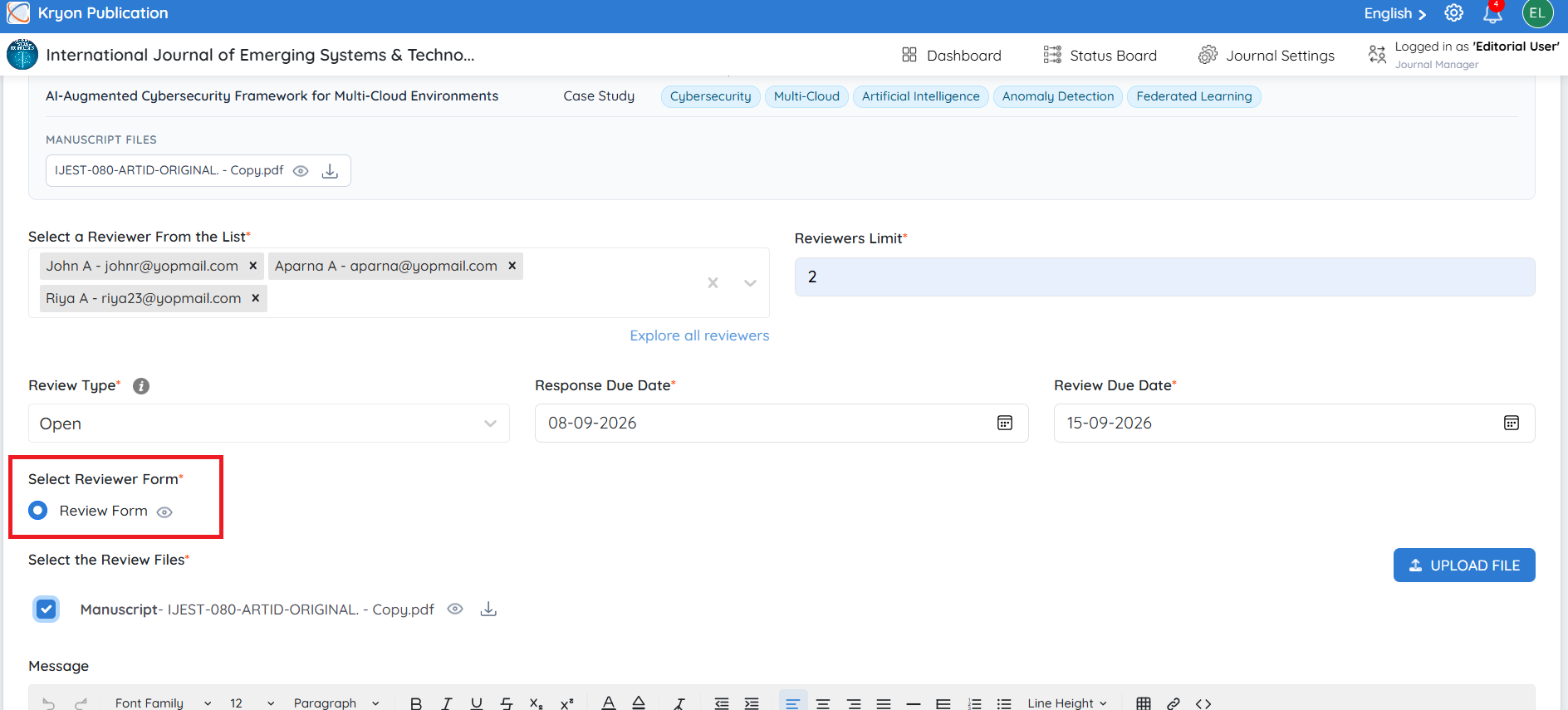This screenshot has height=710, width=1568.
Task: Insert a bulleted list
Action: [1004, 703]
